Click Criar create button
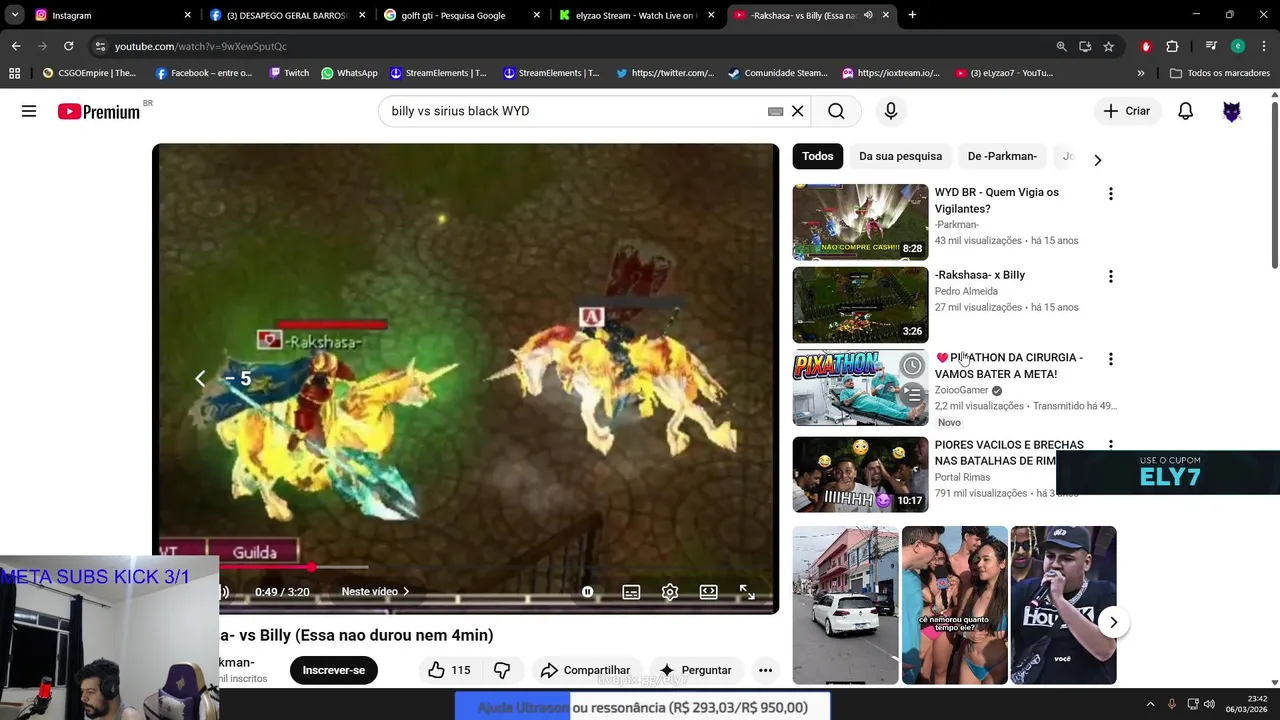This screenshot has width=1280, height=720. tap(1127, 111)
